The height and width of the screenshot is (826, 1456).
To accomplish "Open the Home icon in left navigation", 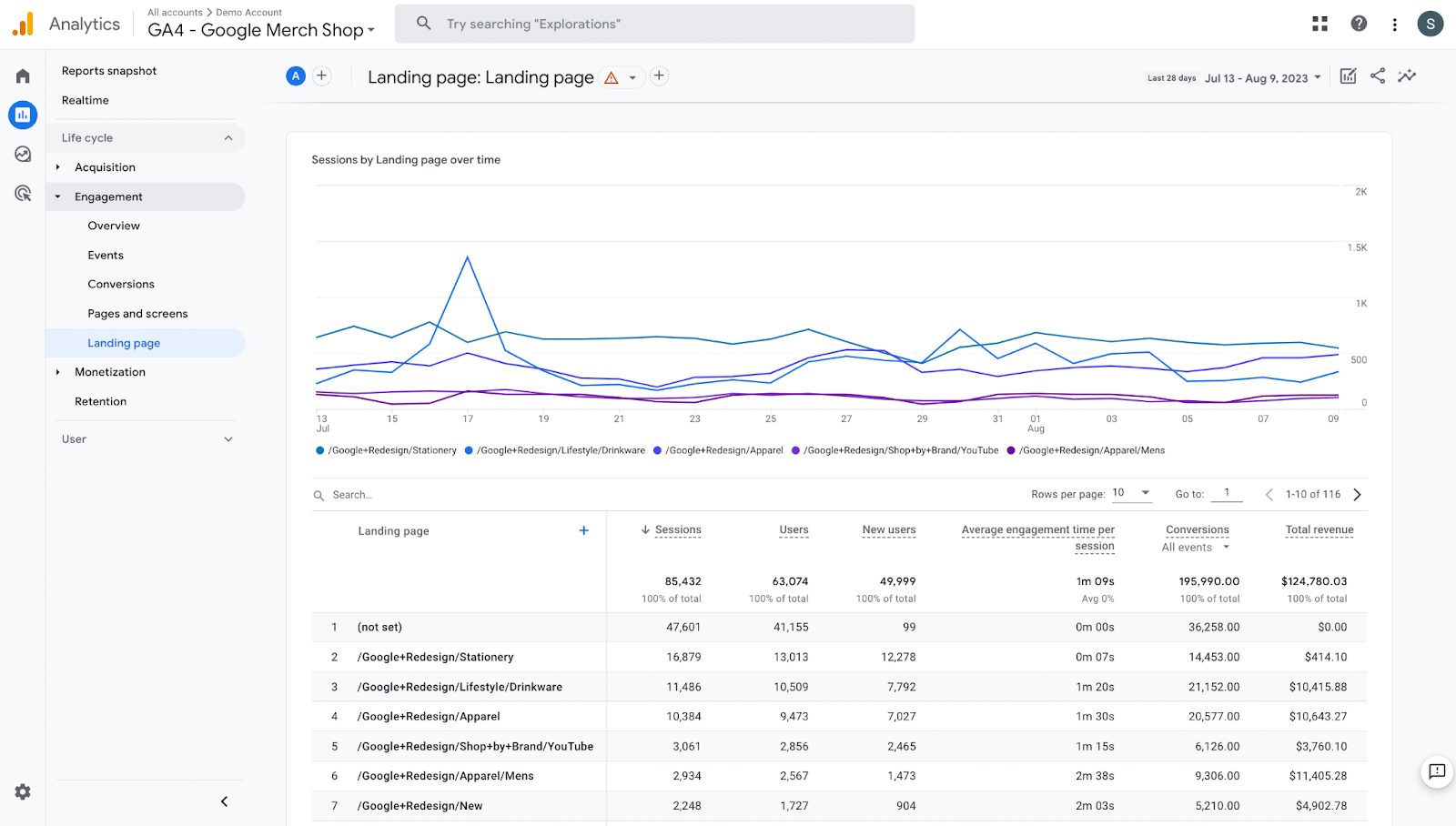I will (x=22, y=76).
